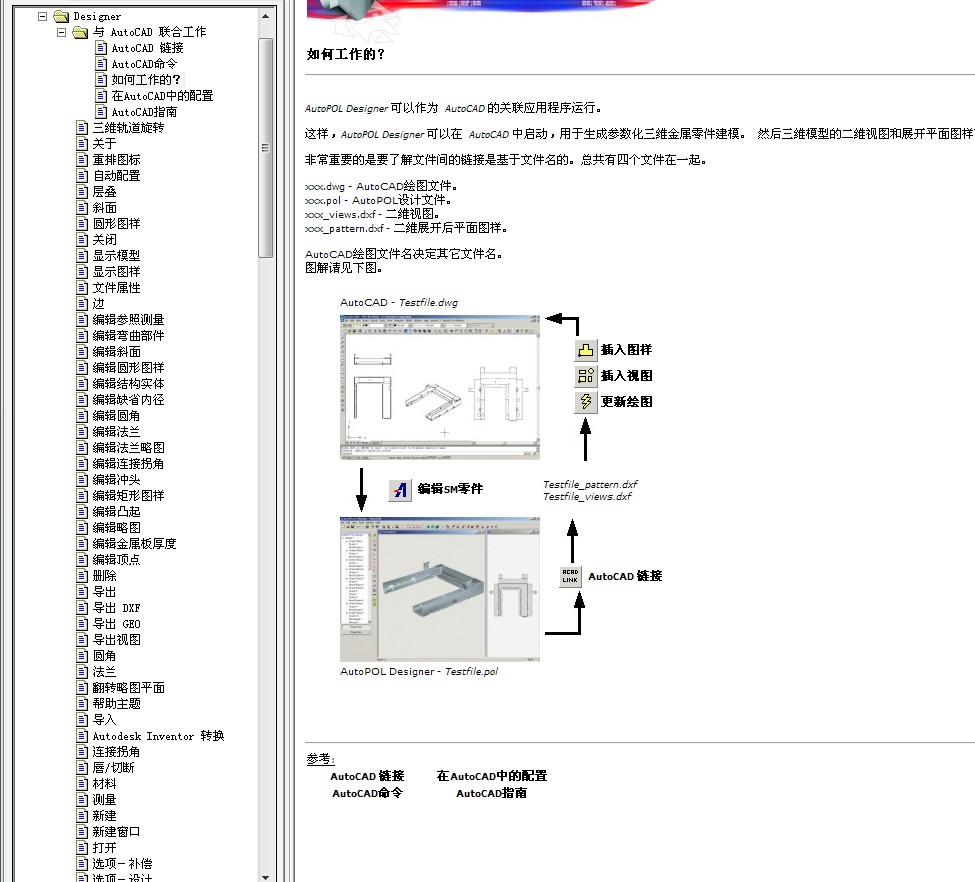
Task: Click page icon beside 帮助主题
Action: [x=82, y=704]
